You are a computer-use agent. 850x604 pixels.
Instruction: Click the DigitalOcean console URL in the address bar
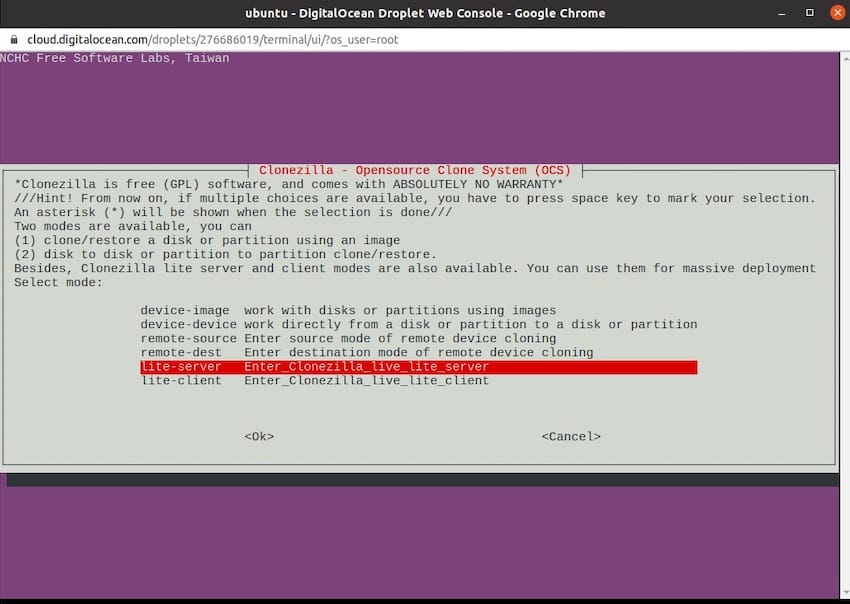pyautogui.click(x=212, y=40)
